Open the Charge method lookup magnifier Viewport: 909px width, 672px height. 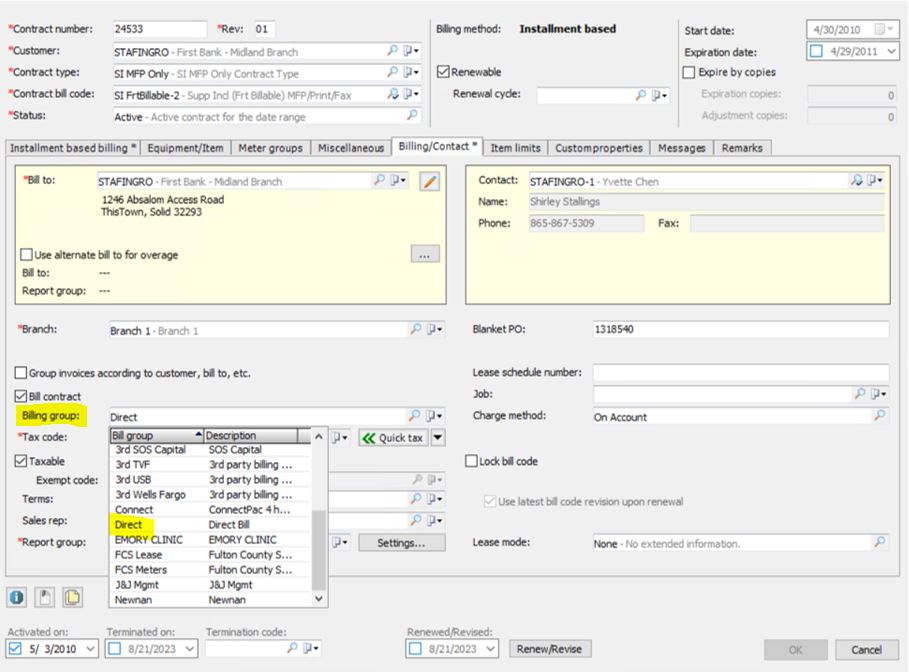pos(879,416)
